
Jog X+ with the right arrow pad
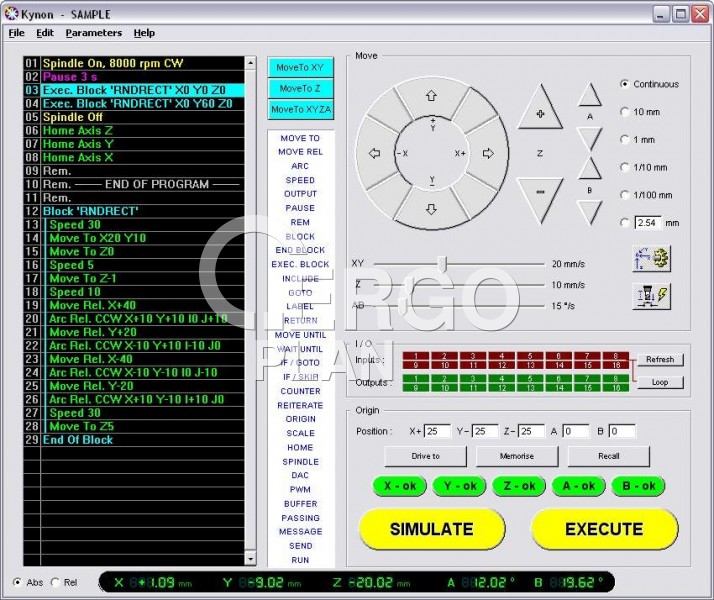click(x=488, y=153)
